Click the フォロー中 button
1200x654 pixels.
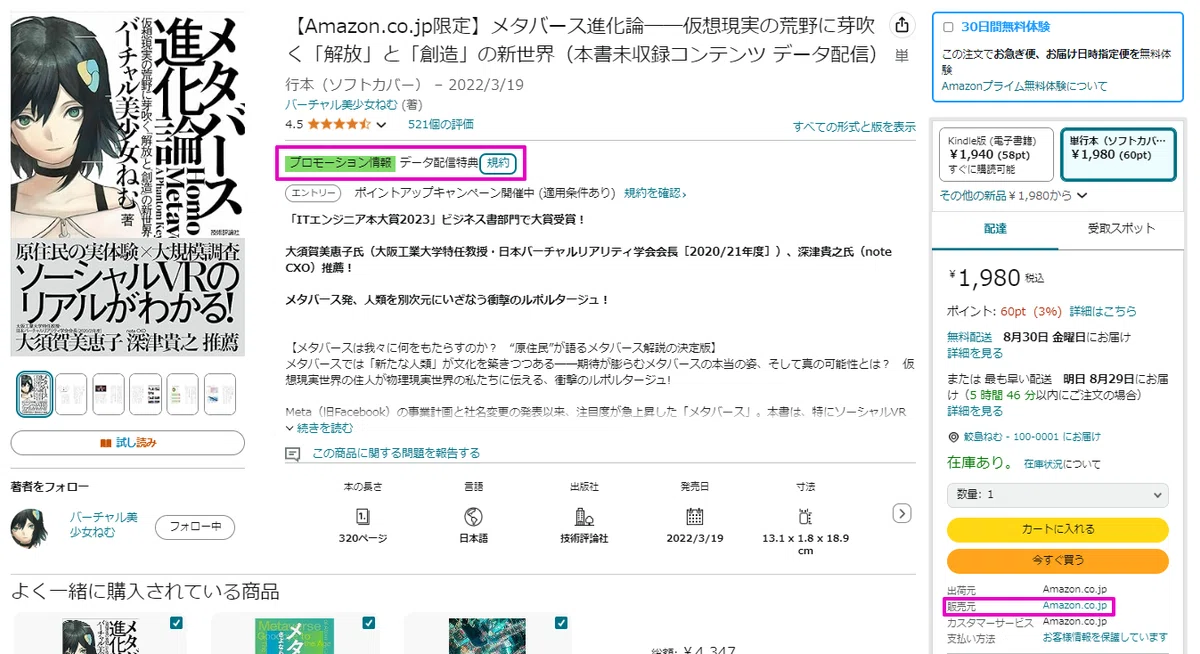point(195,526)
